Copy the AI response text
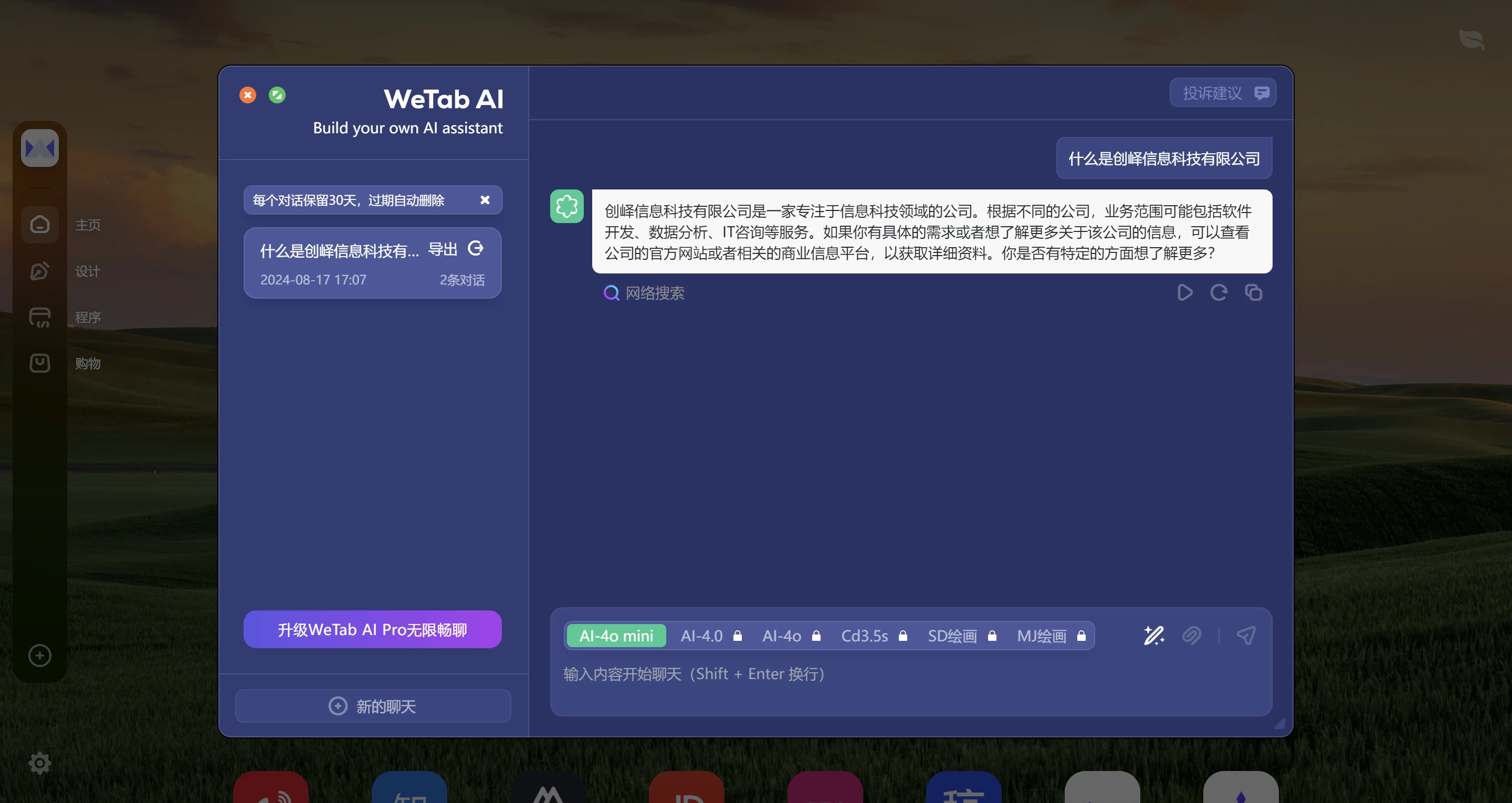Screen dimensions: 1512x803 click(x=1253, y=292)
